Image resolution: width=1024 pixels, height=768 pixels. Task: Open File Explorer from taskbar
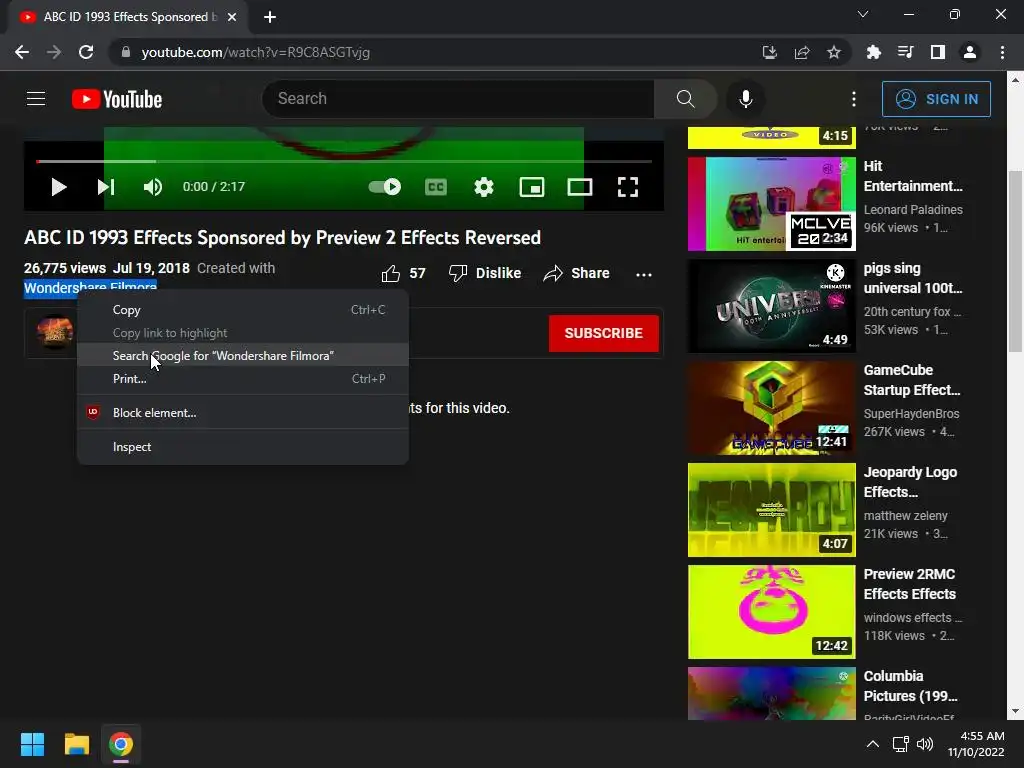(76, 744)
